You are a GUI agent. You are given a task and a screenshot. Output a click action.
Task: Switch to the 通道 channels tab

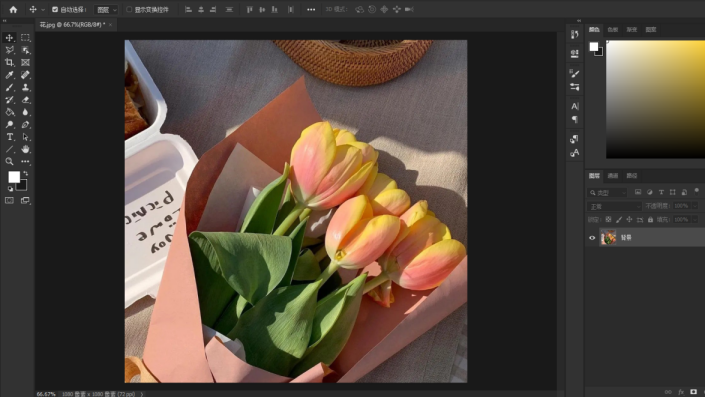[x=613, y=176]
